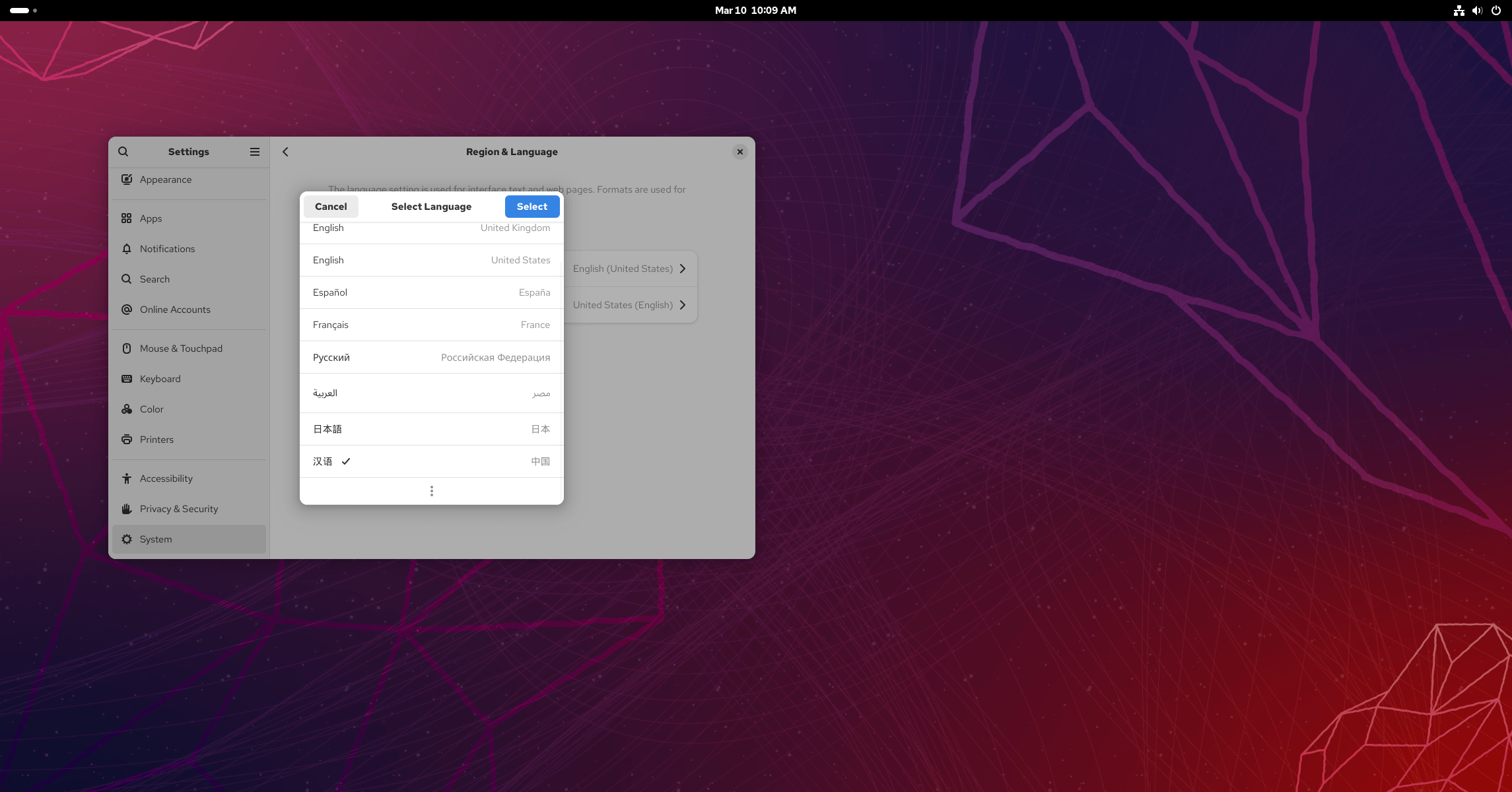The height and width of the screenshot is (792, 1512).
Task: Open Apps settings label
Action: coord(151,218)
